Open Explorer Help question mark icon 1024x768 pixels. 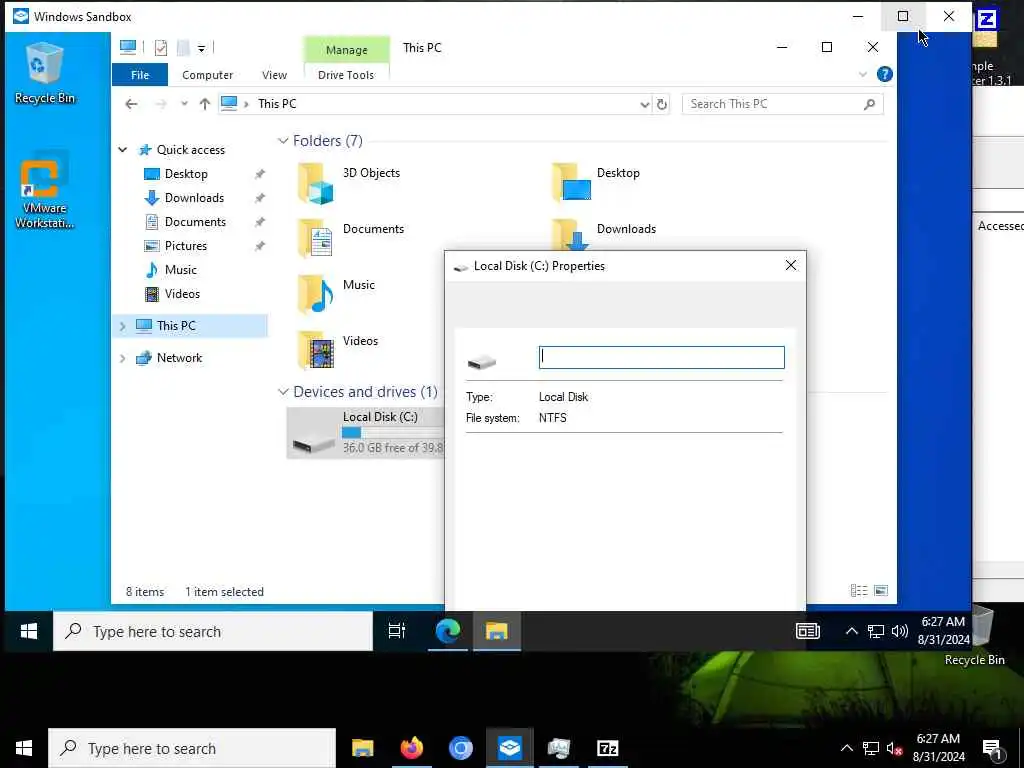(x=884, y=74)
